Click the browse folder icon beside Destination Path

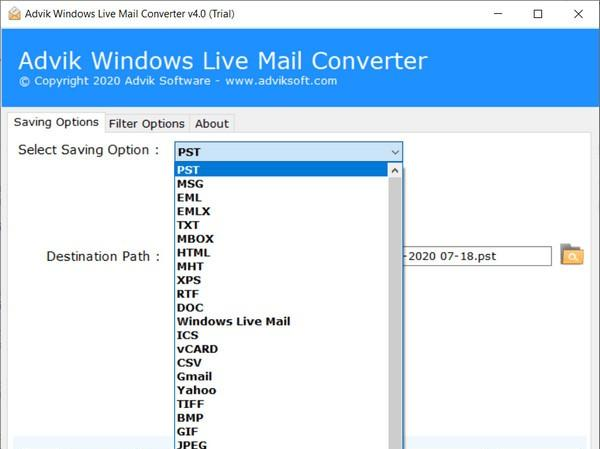pyautogui.click(x=572, y=255)
